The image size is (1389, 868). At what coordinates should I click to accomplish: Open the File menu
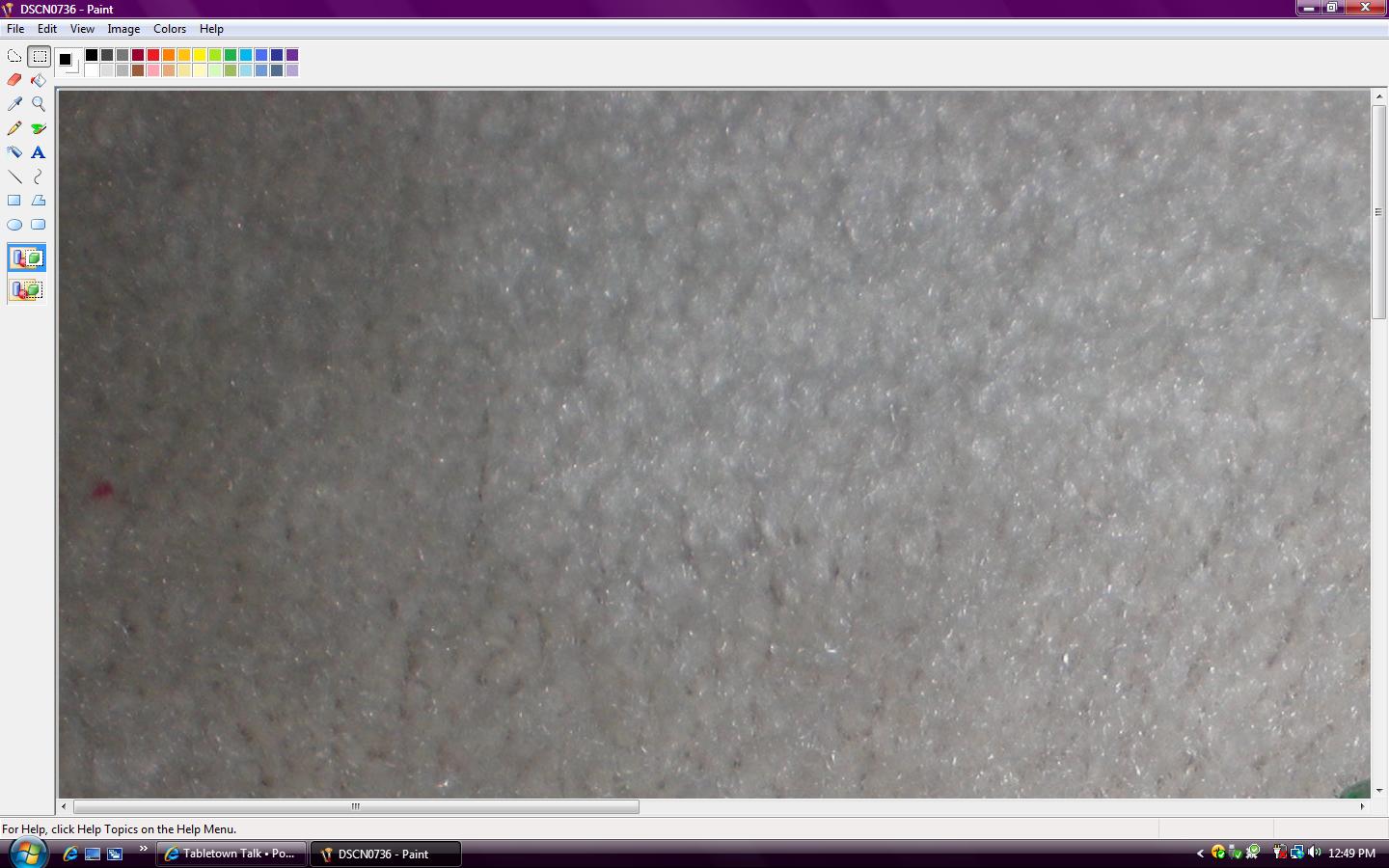[15, 29]
